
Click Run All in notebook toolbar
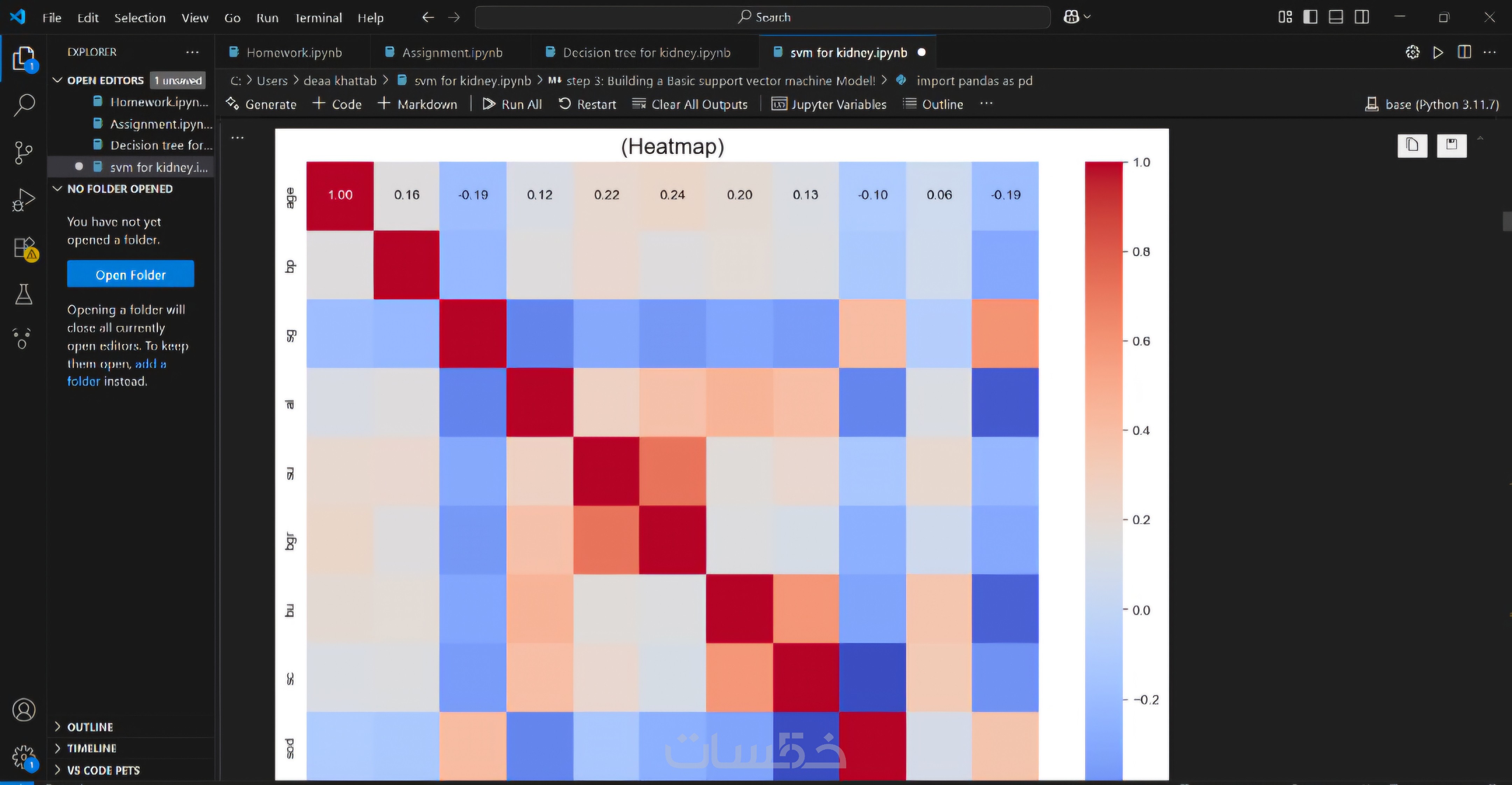(512, 105)
